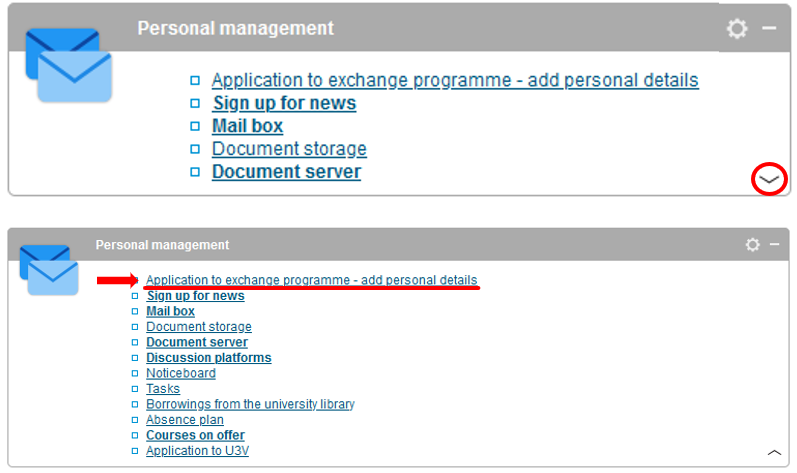Open Mail box link in upper panel

pyautogui.click(x=247, y=126)
